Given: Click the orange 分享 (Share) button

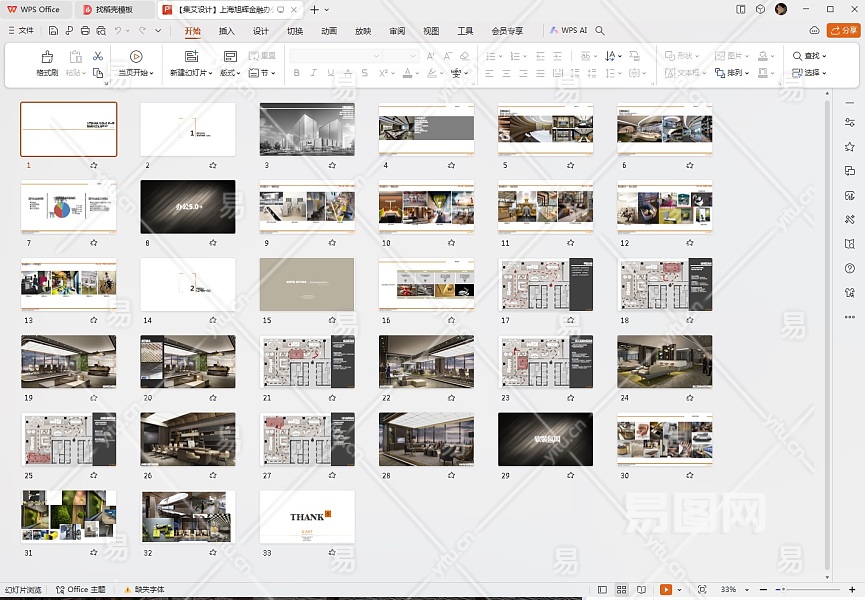Looking at the screenshot, I should [x=843, y=31].
